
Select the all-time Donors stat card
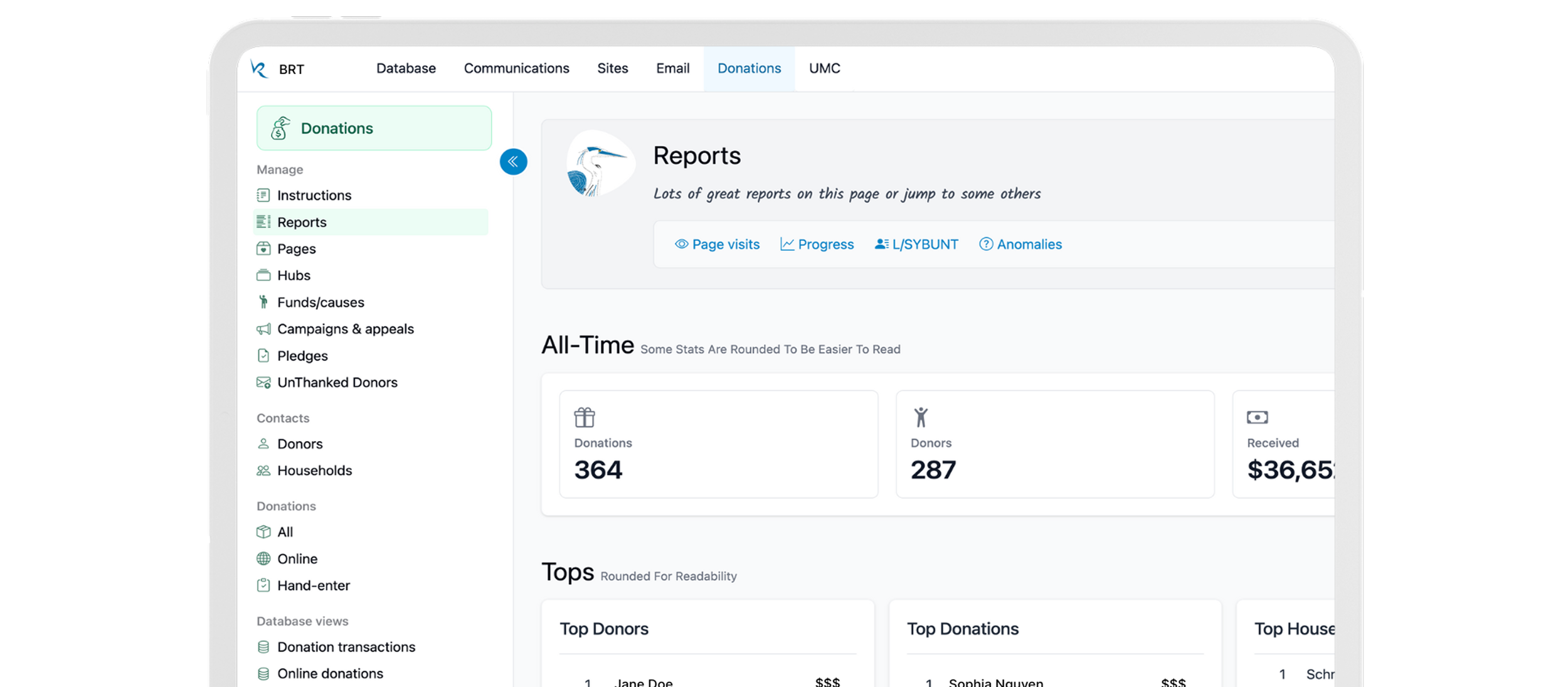coord(1054,444)
